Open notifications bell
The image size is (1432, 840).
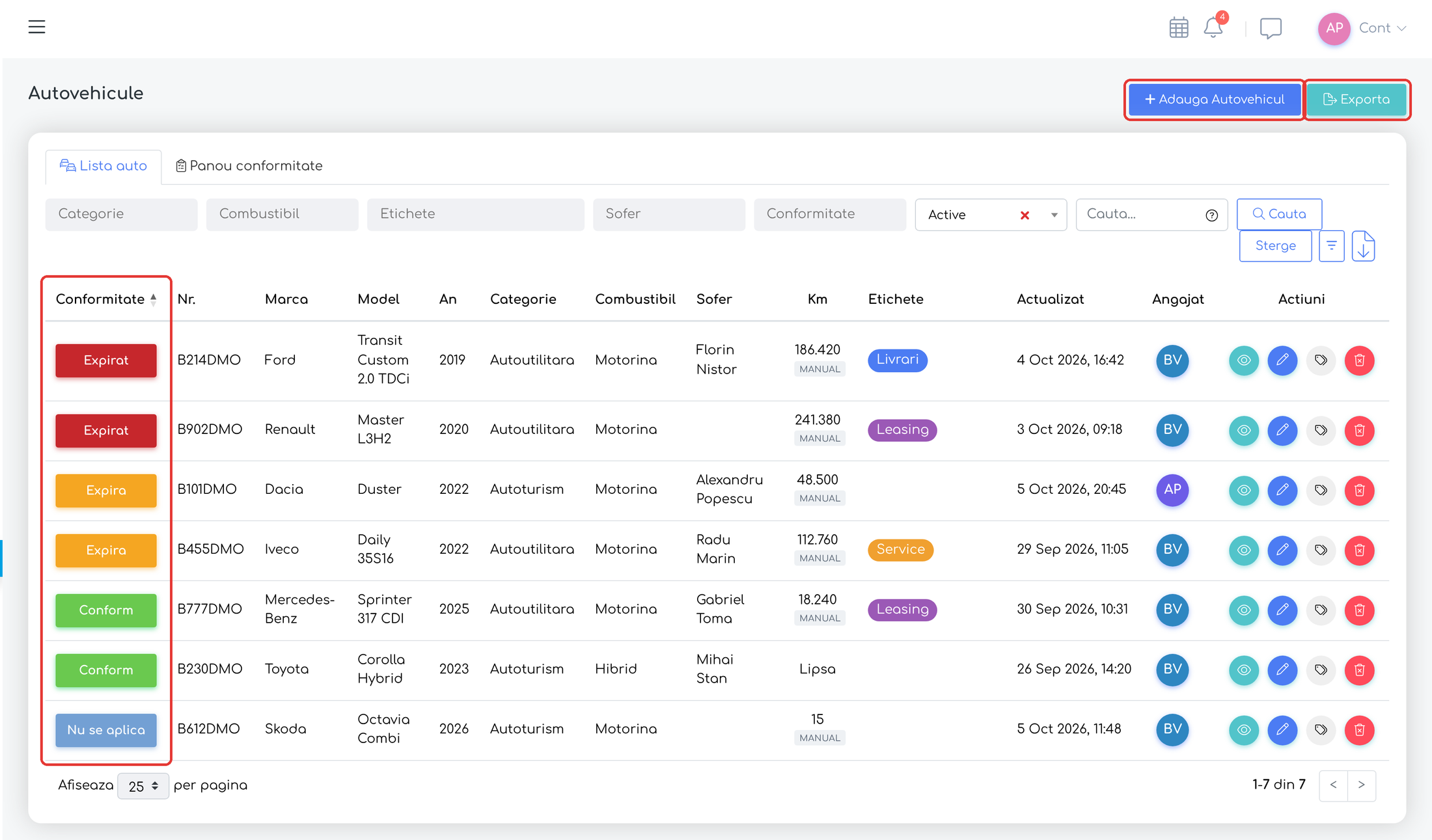coord(1213,27)
